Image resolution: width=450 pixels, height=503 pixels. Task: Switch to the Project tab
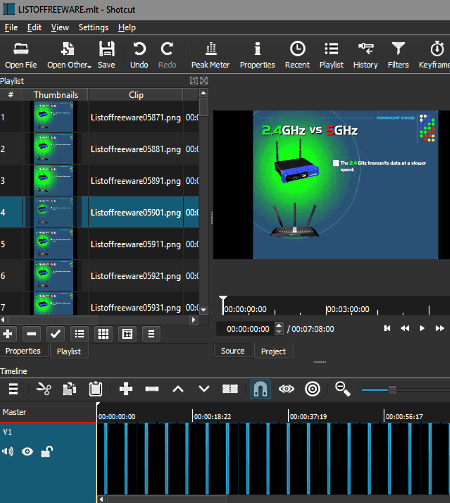pyautogui.click(x=274, y=351)
